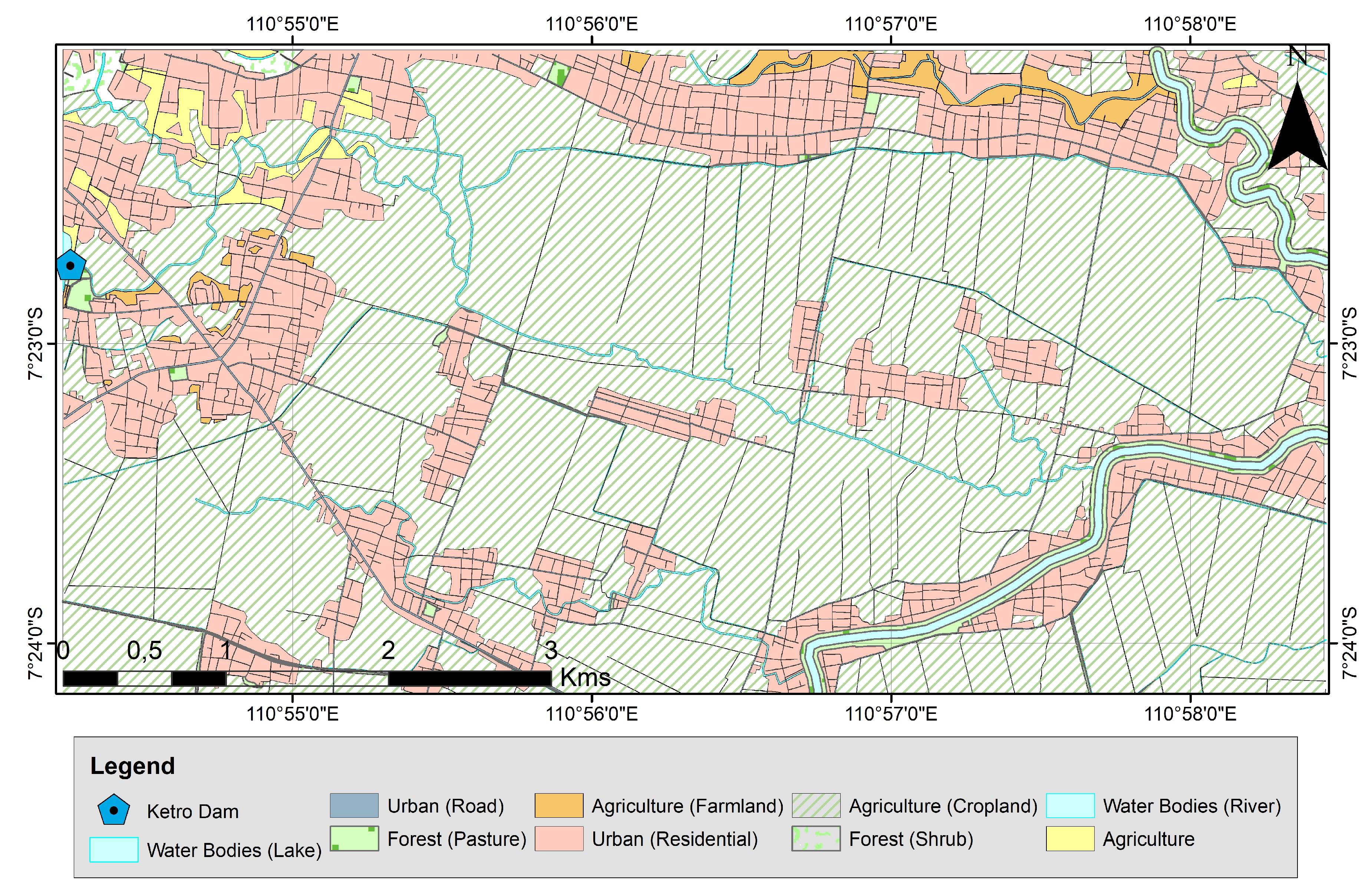Image resolution: width=1372 pixels, height=893 pixels.
Task: Click the Water Bodies (River) swatch
Action: point(1070,805)
